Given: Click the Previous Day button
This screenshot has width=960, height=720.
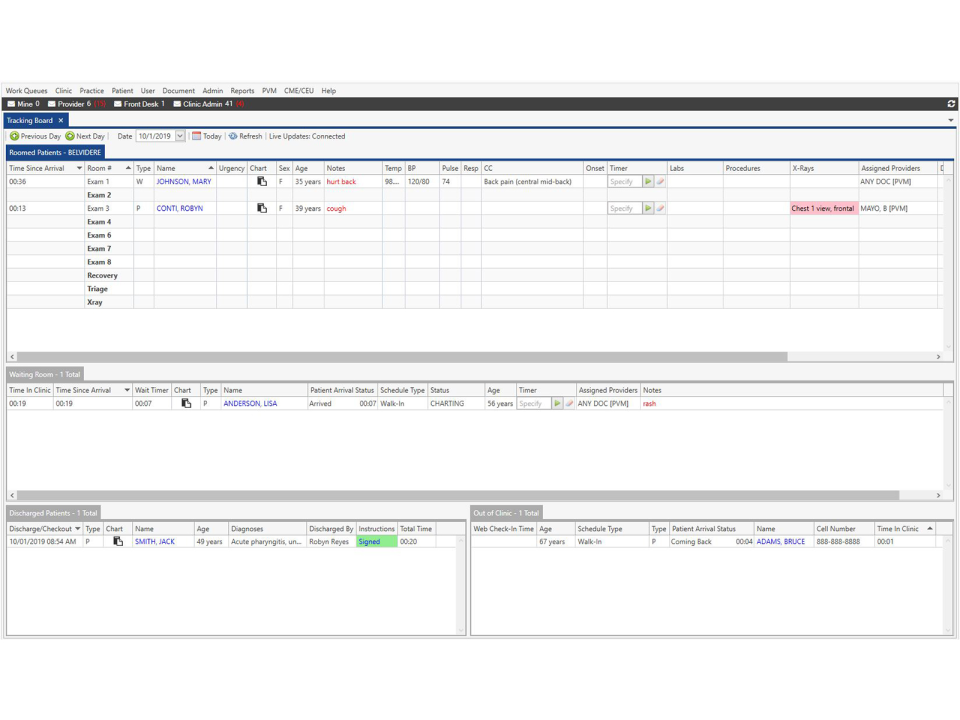Looking at the screenshot, I should coord(33,136).
